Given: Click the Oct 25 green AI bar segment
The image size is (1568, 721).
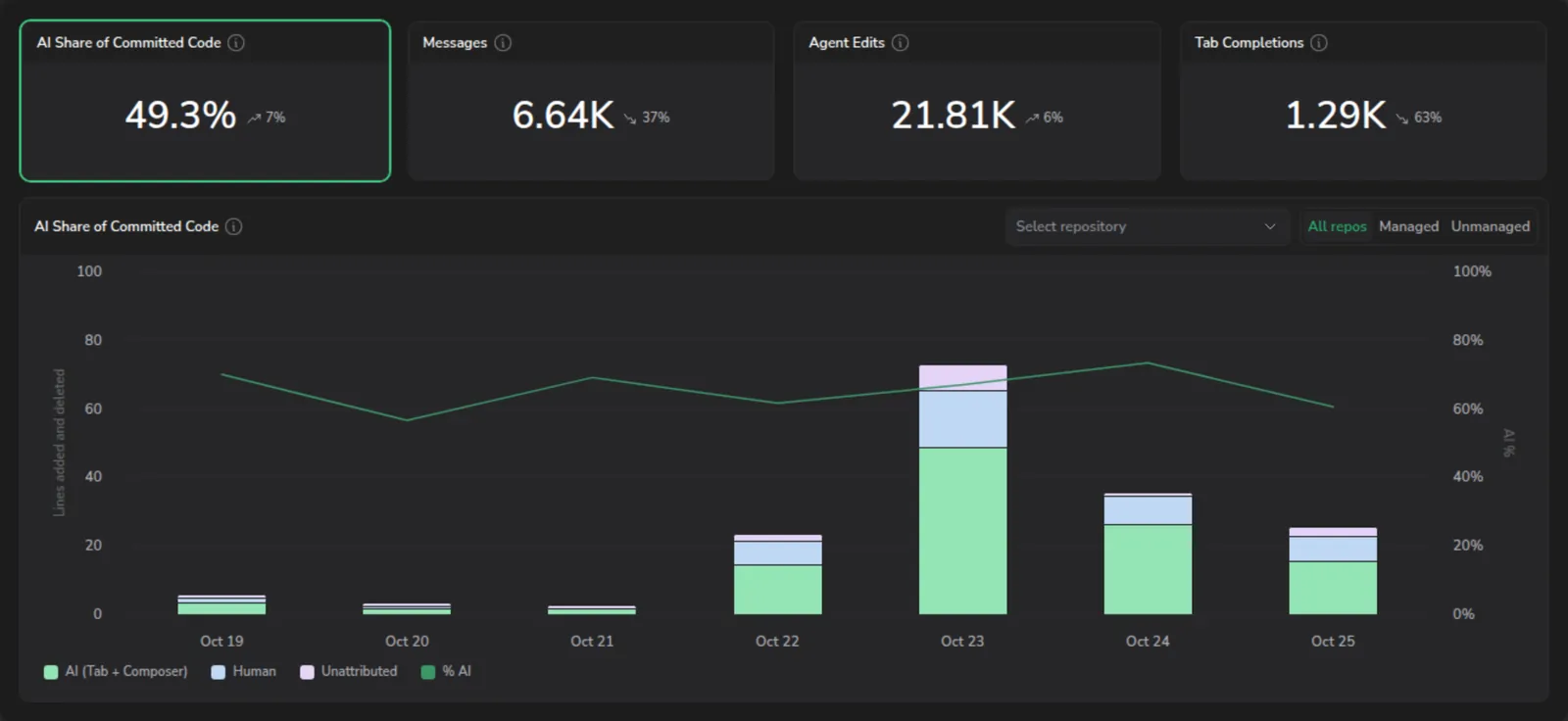Looking at the screenshot, I should click(1333, 588).
